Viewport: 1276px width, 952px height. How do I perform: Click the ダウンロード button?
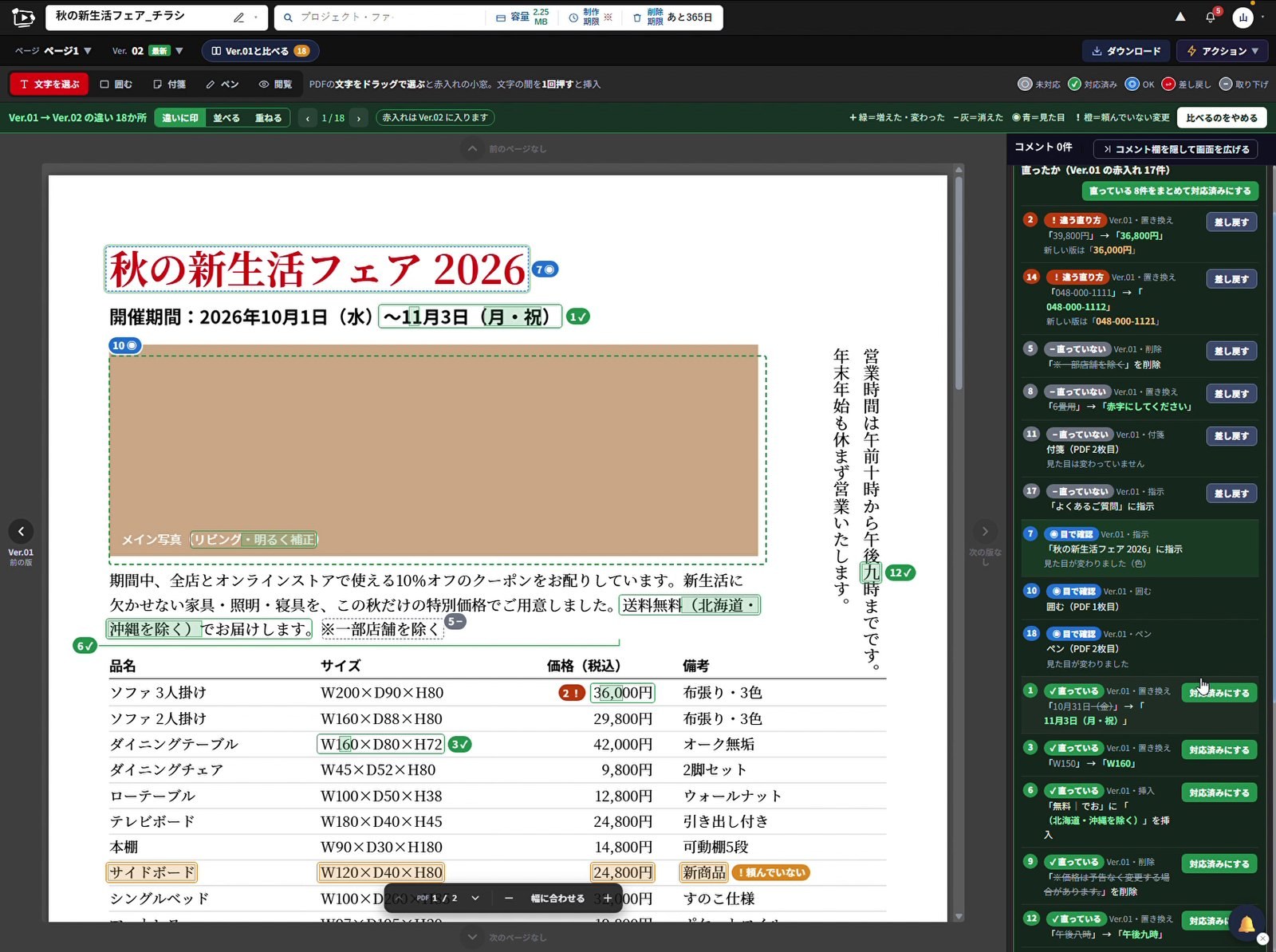pyautogui.click(x=1127, y=51)
